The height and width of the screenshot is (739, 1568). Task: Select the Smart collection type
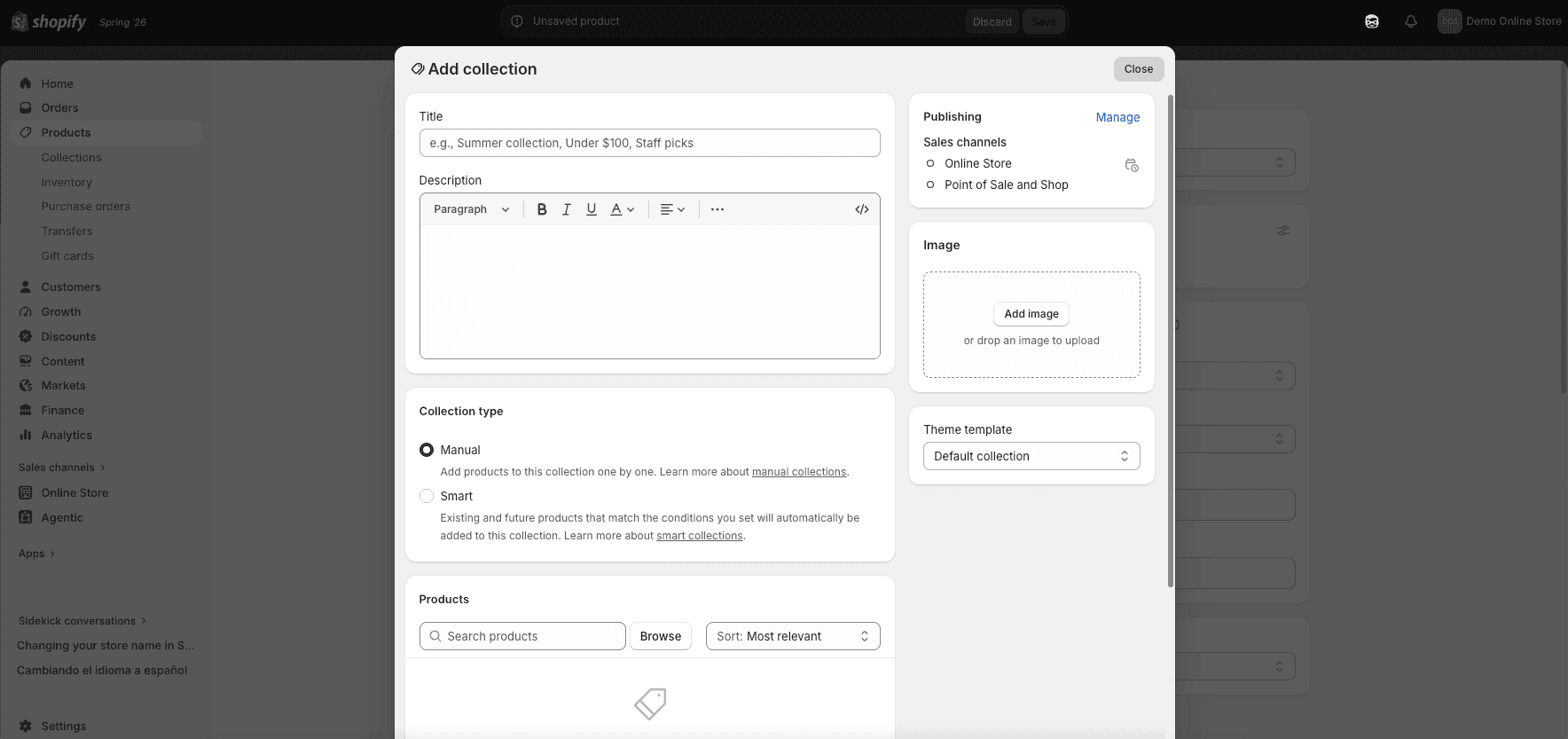(x=427, y=496)
